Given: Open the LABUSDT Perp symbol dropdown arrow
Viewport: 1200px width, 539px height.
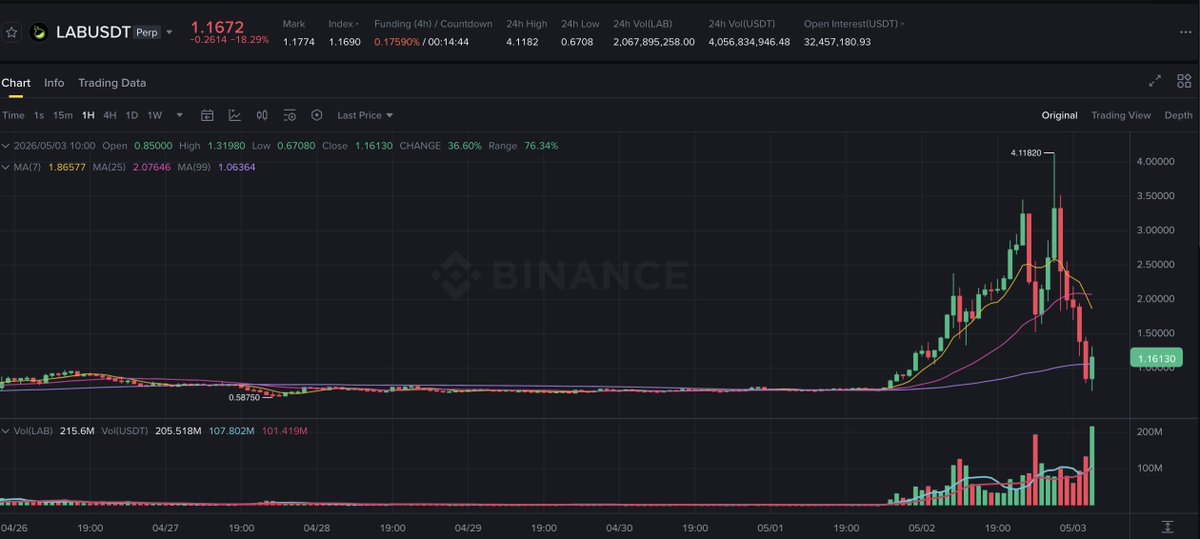Looking at the screenshot, I should [169, 32].
